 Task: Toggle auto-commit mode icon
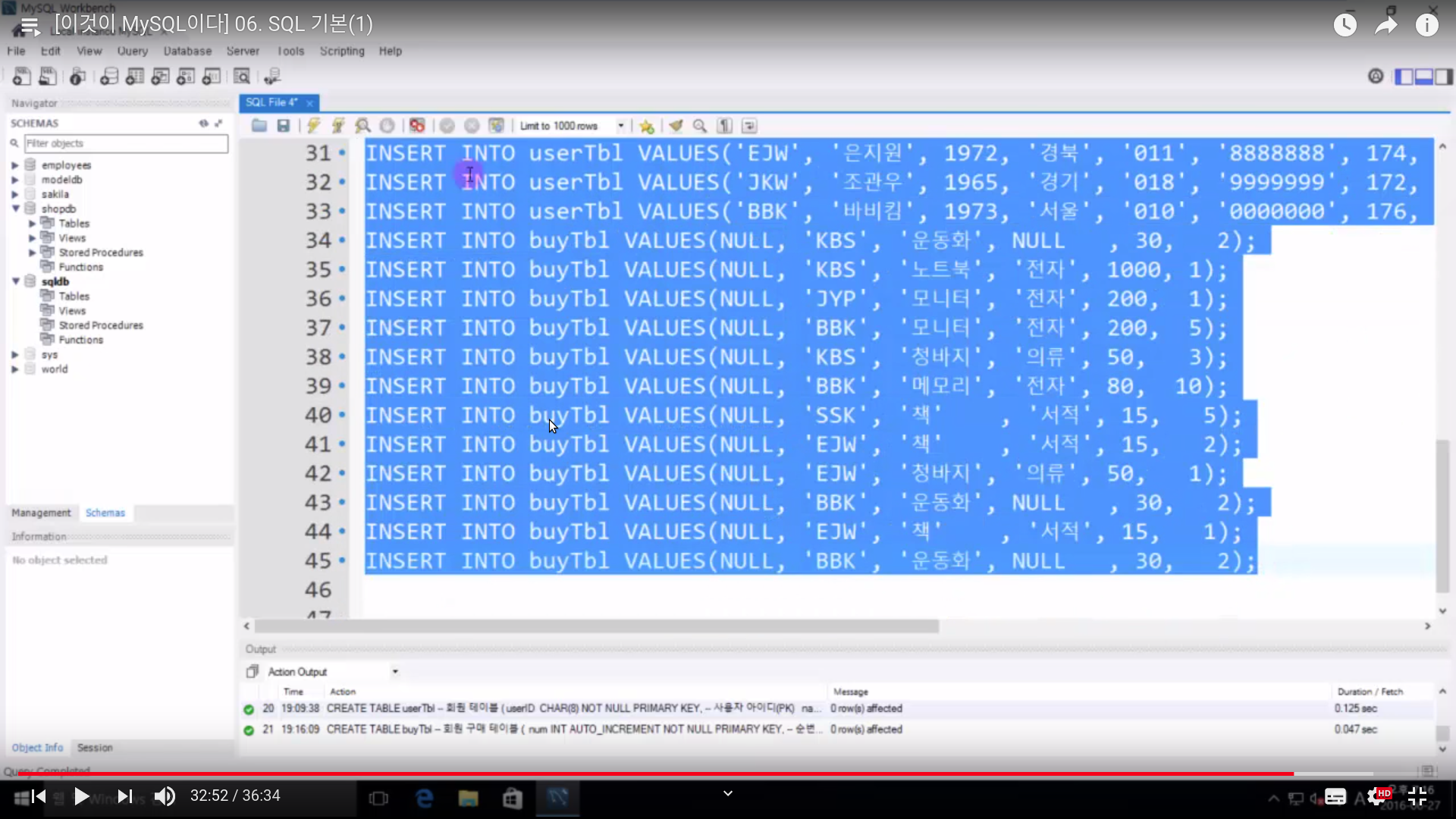496,126
